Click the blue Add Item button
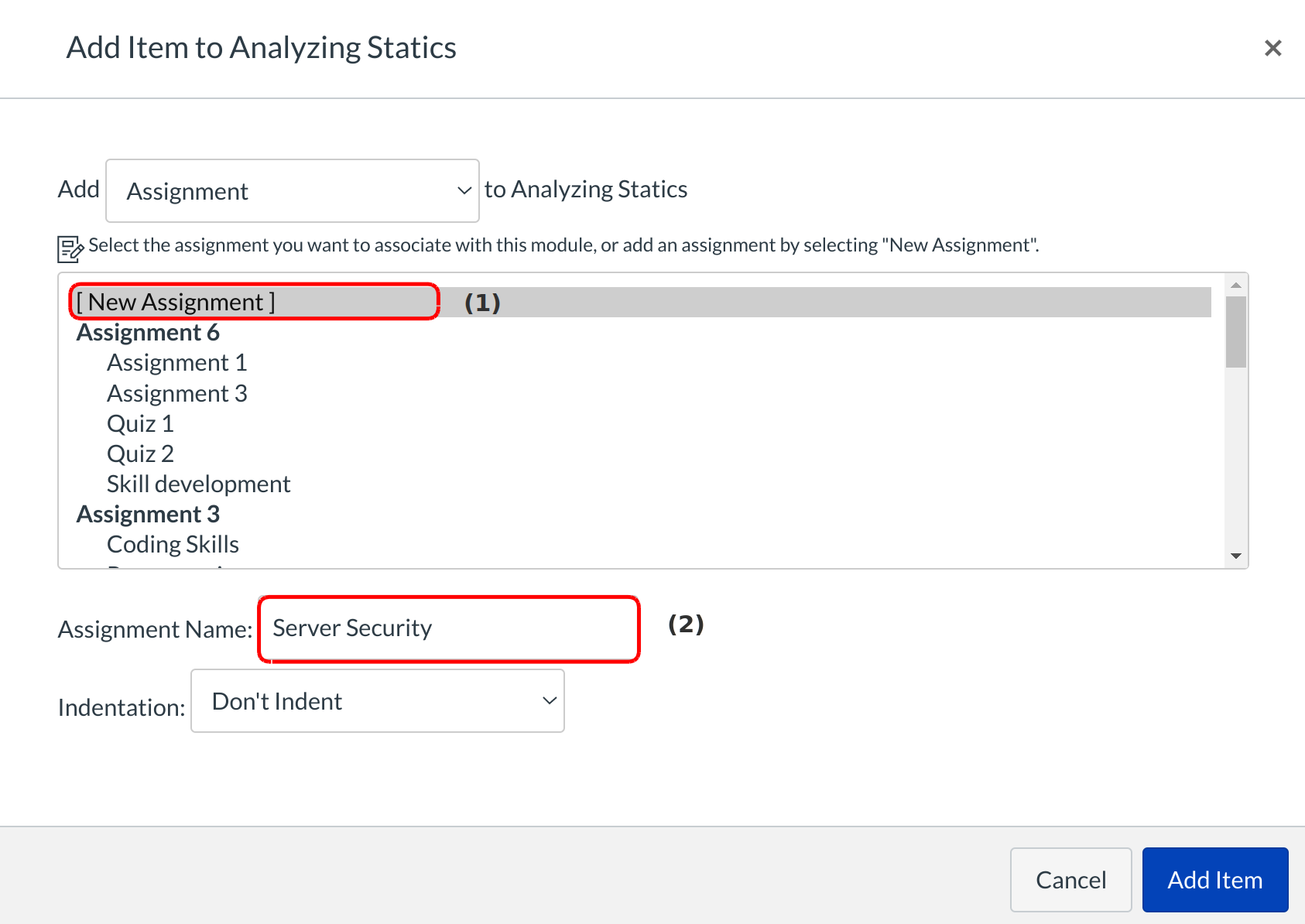The height and width of the screenshot is (924, 1305). coord(1214,880)
